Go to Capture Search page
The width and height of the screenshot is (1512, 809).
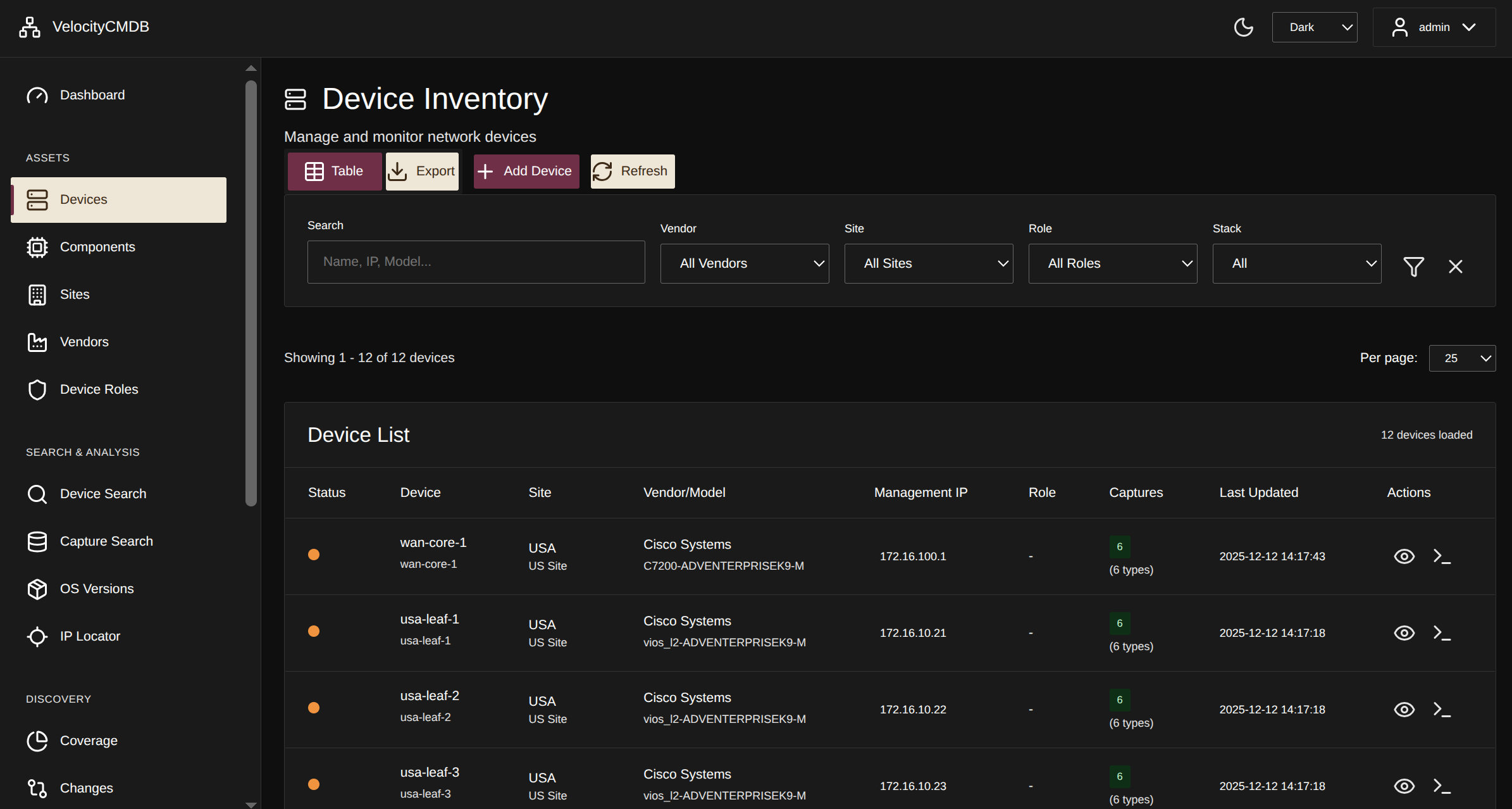(106, 541)
